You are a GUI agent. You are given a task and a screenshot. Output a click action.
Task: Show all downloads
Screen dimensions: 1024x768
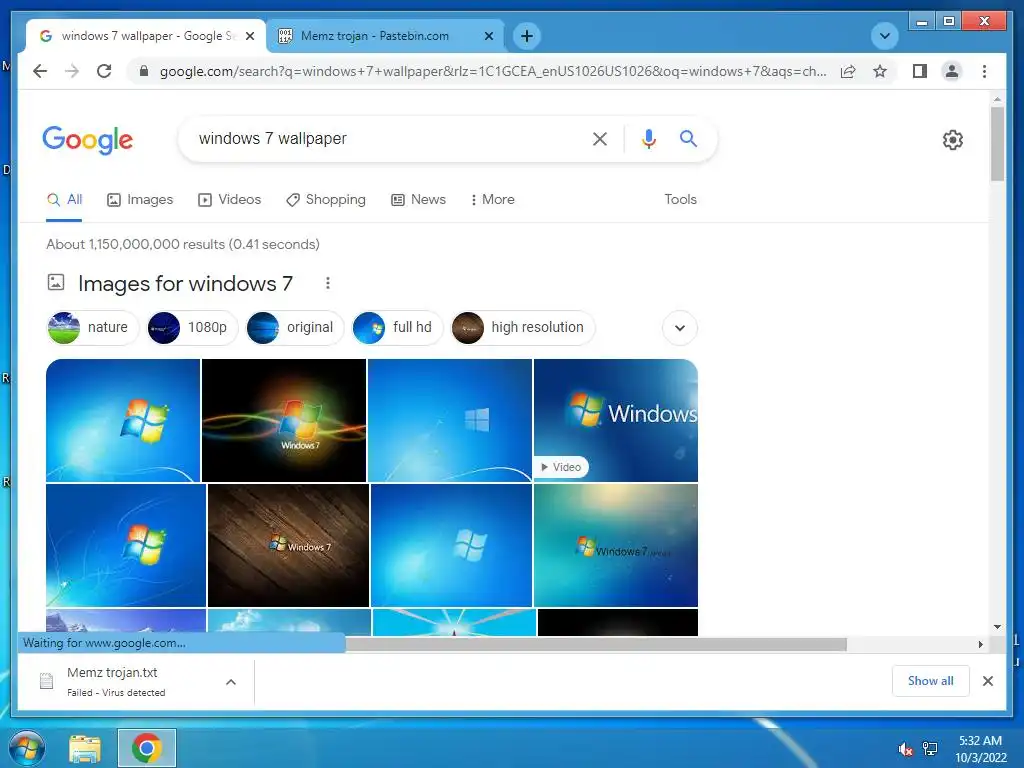pyautogui.click(x=930, y=681)
